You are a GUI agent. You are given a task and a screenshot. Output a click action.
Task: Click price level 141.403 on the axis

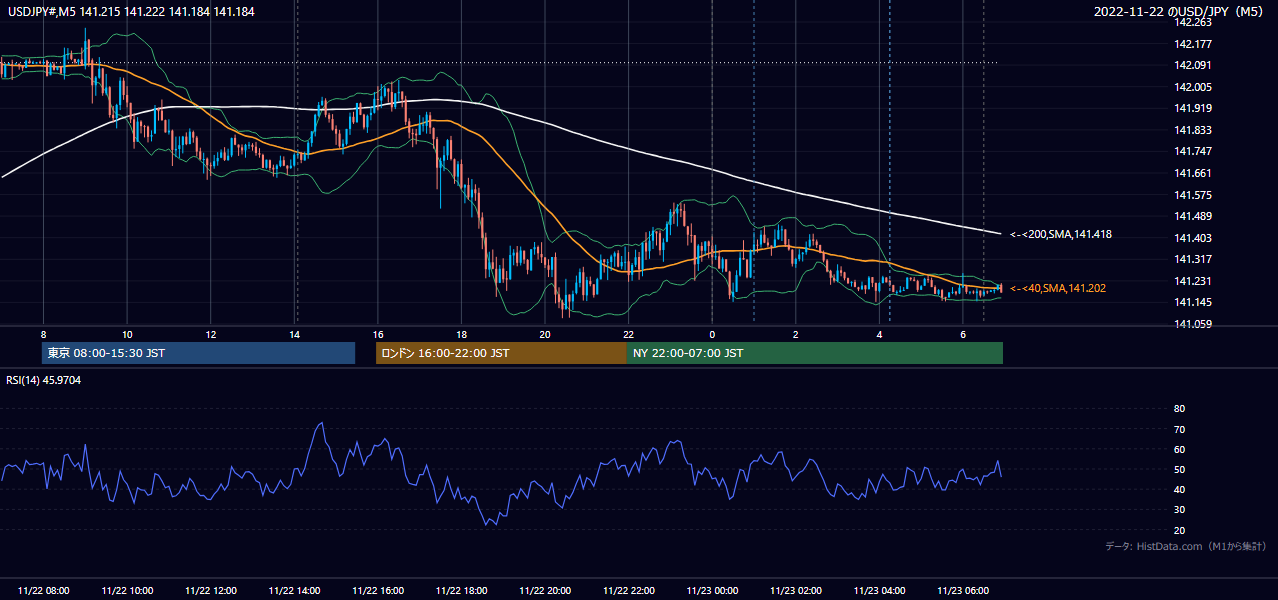coord(1192,238)
